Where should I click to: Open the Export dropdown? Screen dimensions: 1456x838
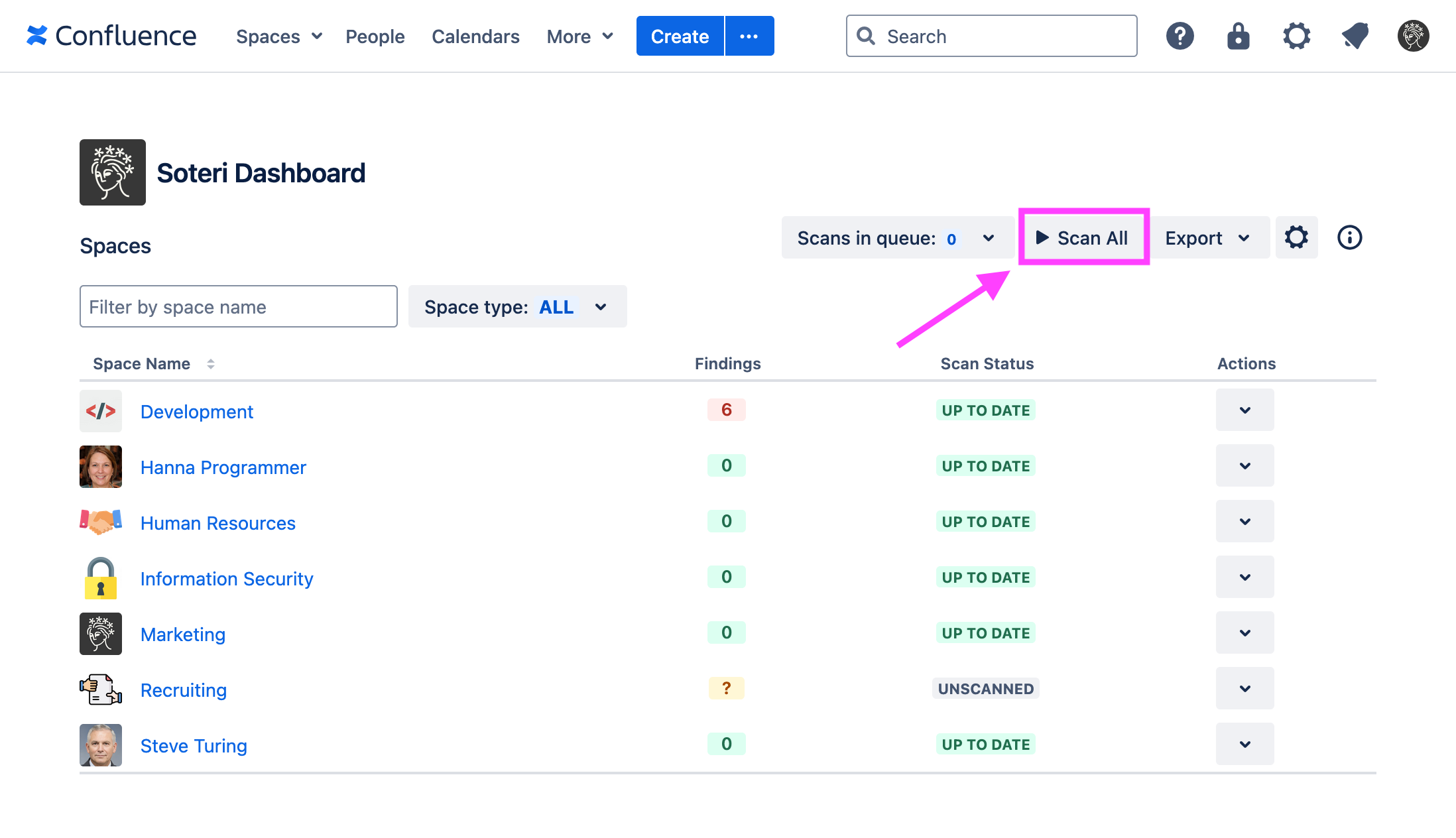(1208, 237)
